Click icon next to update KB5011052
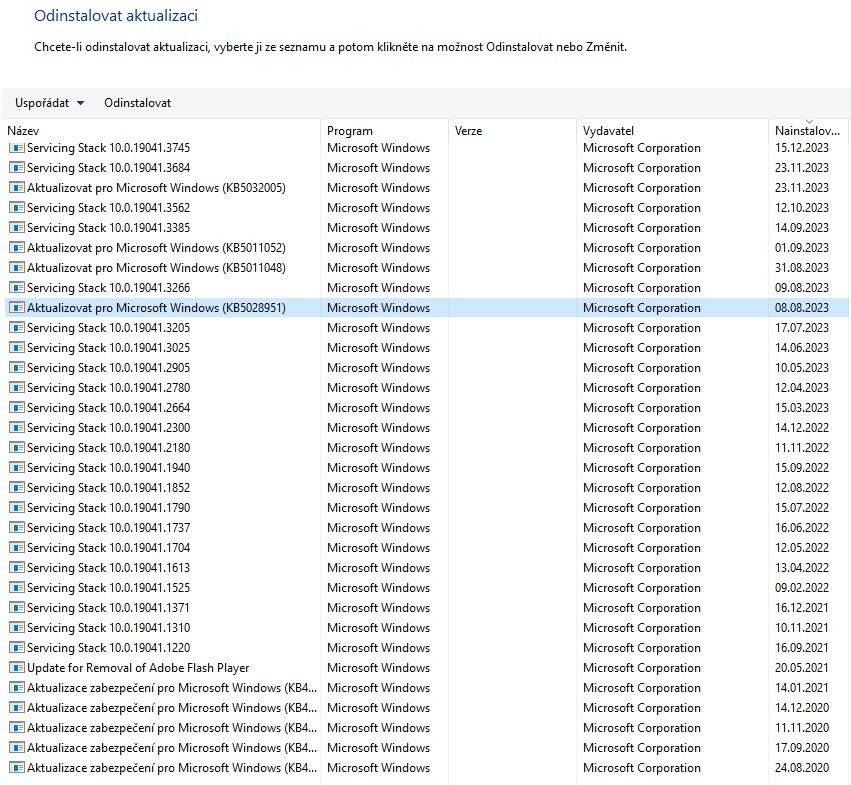The image size is (851, 785). [17, 248]
